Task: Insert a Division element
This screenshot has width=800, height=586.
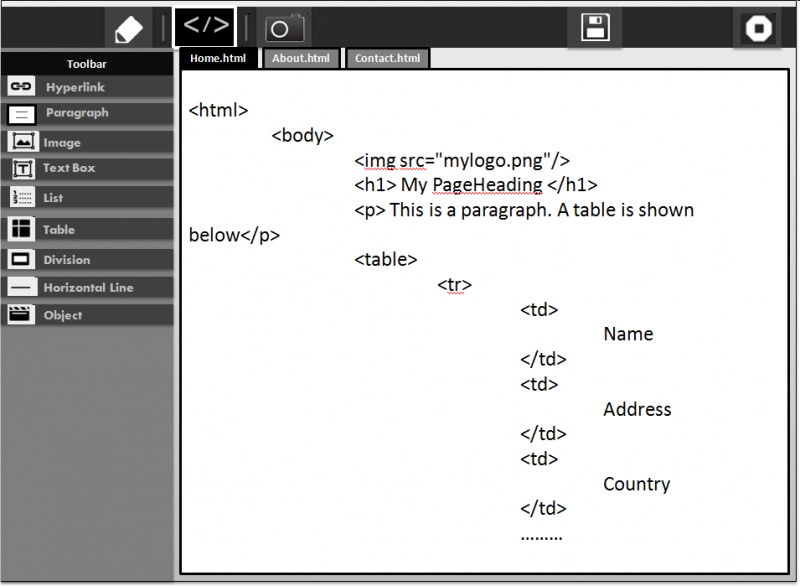Action: pyautogui.click(x=66, y=260)
